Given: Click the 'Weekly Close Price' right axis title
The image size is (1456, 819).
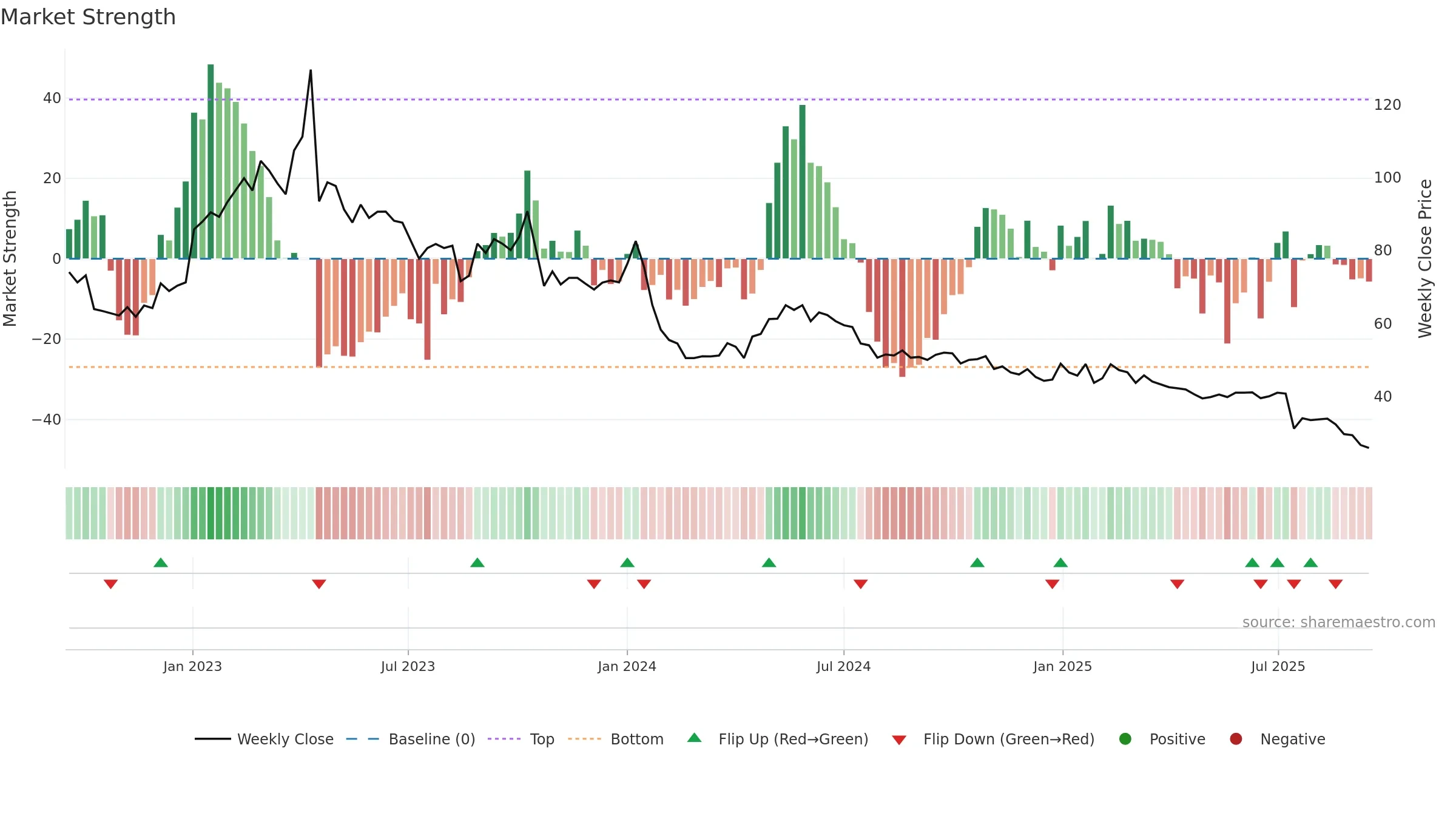Looking at the screenshot, I should tap(1425, 258).
